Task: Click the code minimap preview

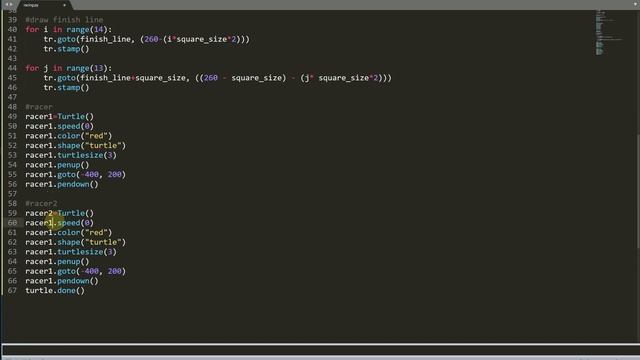Action: [x=608, y=33]
